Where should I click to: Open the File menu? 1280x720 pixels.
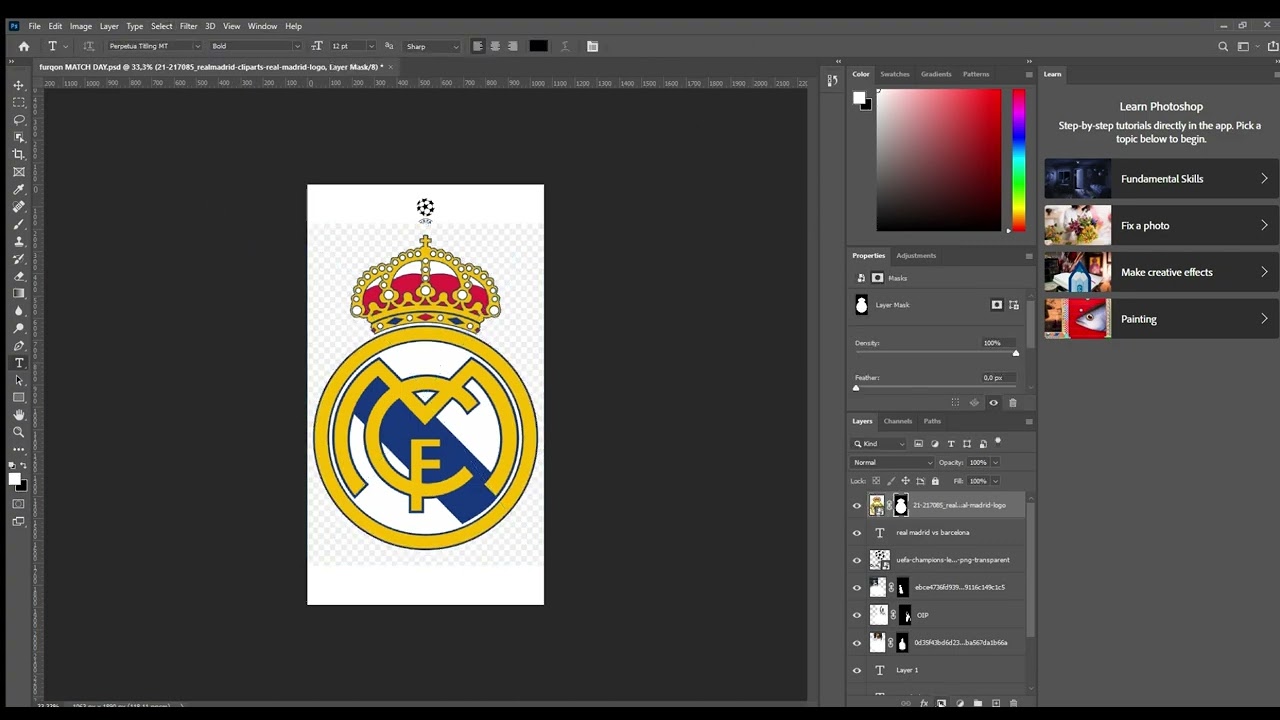pos(34,26)
